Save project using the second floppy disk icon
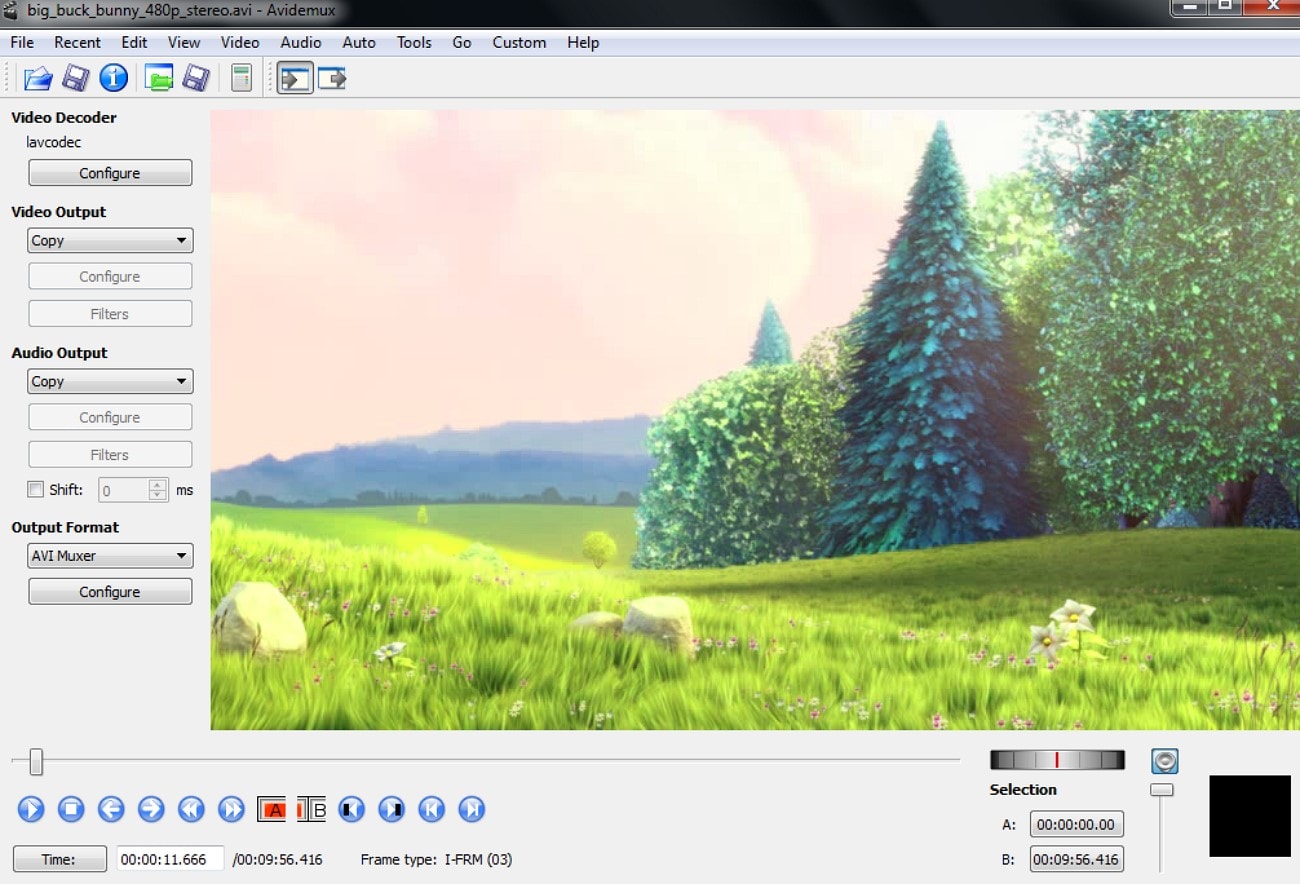1300x884 pixels. tap(196, 77)
